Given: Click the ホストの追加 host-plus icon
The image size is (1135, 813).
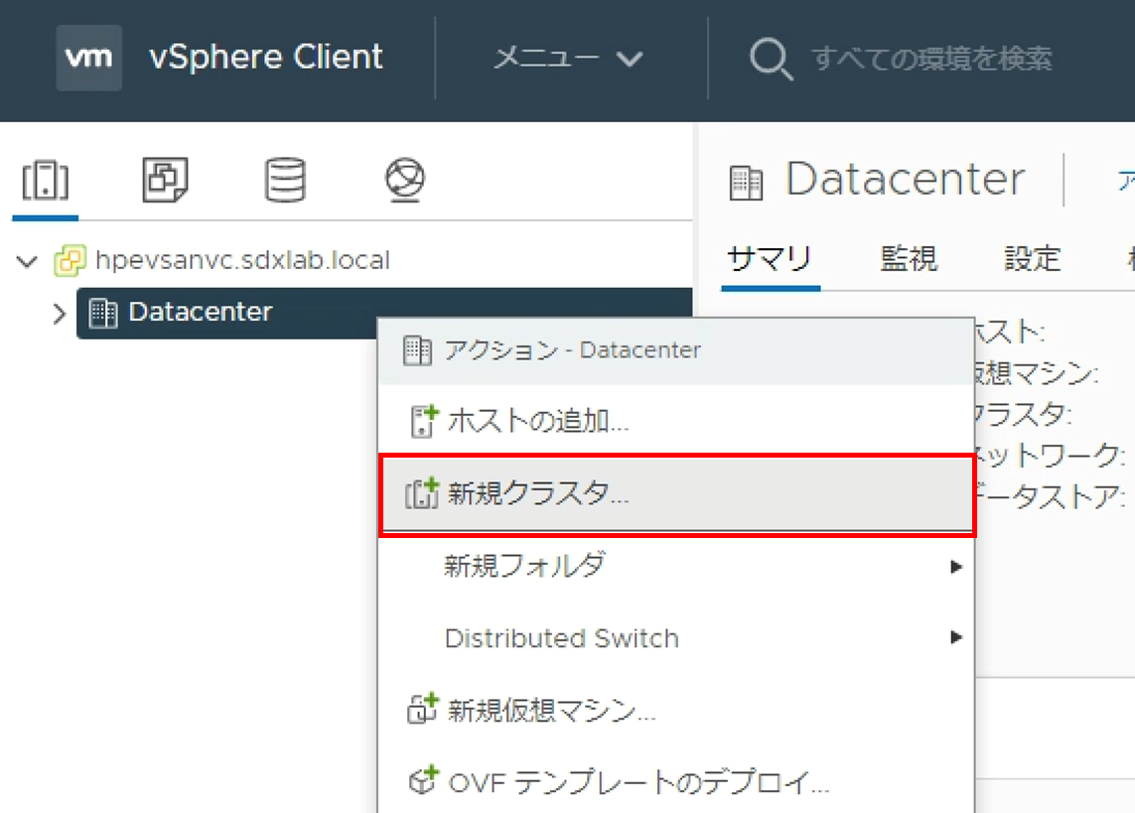Looking at the screenshot, I should tap(424, 421).
